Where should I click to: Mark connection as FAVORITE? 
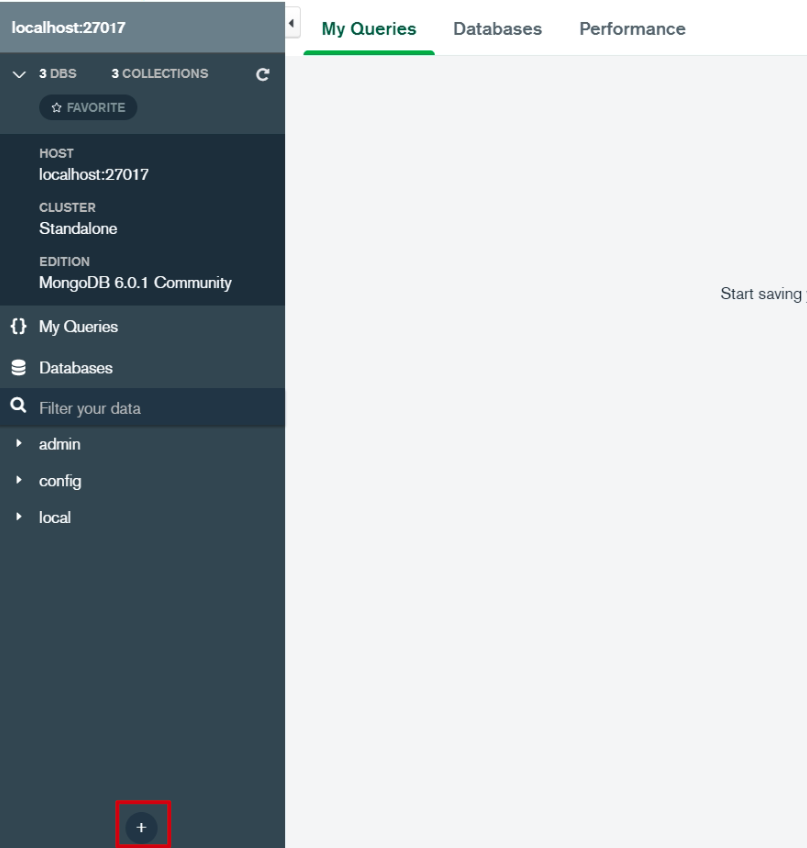[x=88, y=108]
